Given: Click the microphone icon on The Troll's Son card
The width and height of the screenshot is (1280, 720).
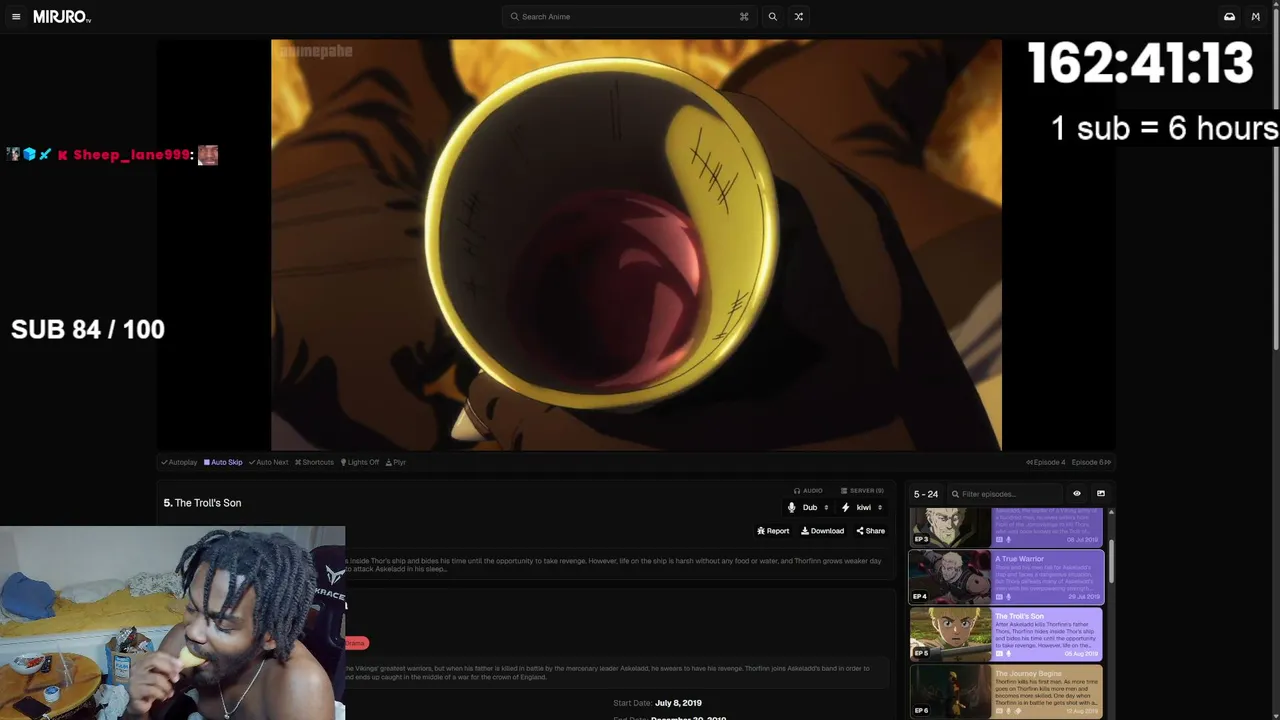Looking at the screenshot, I should (1008, 654).
